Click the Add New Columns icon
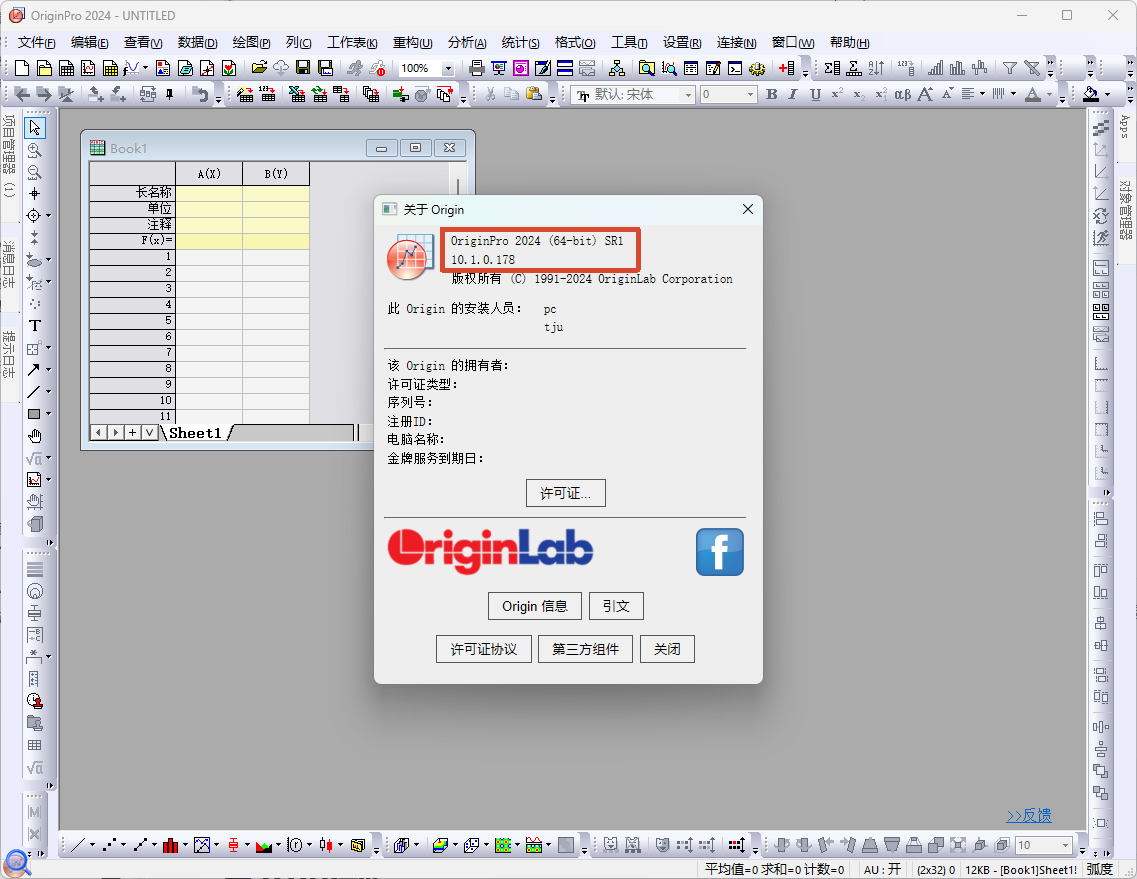 pos(786,68)
